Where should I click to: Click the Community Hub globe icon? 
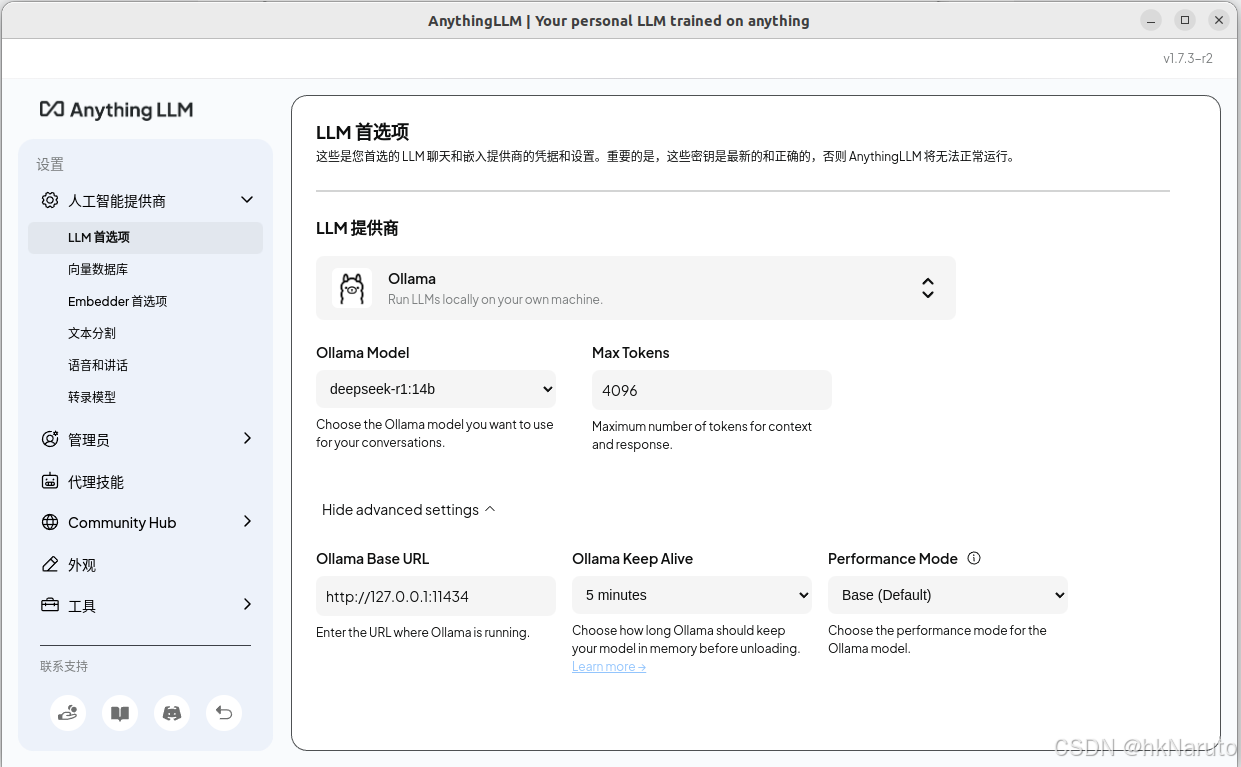coord(50,522)
